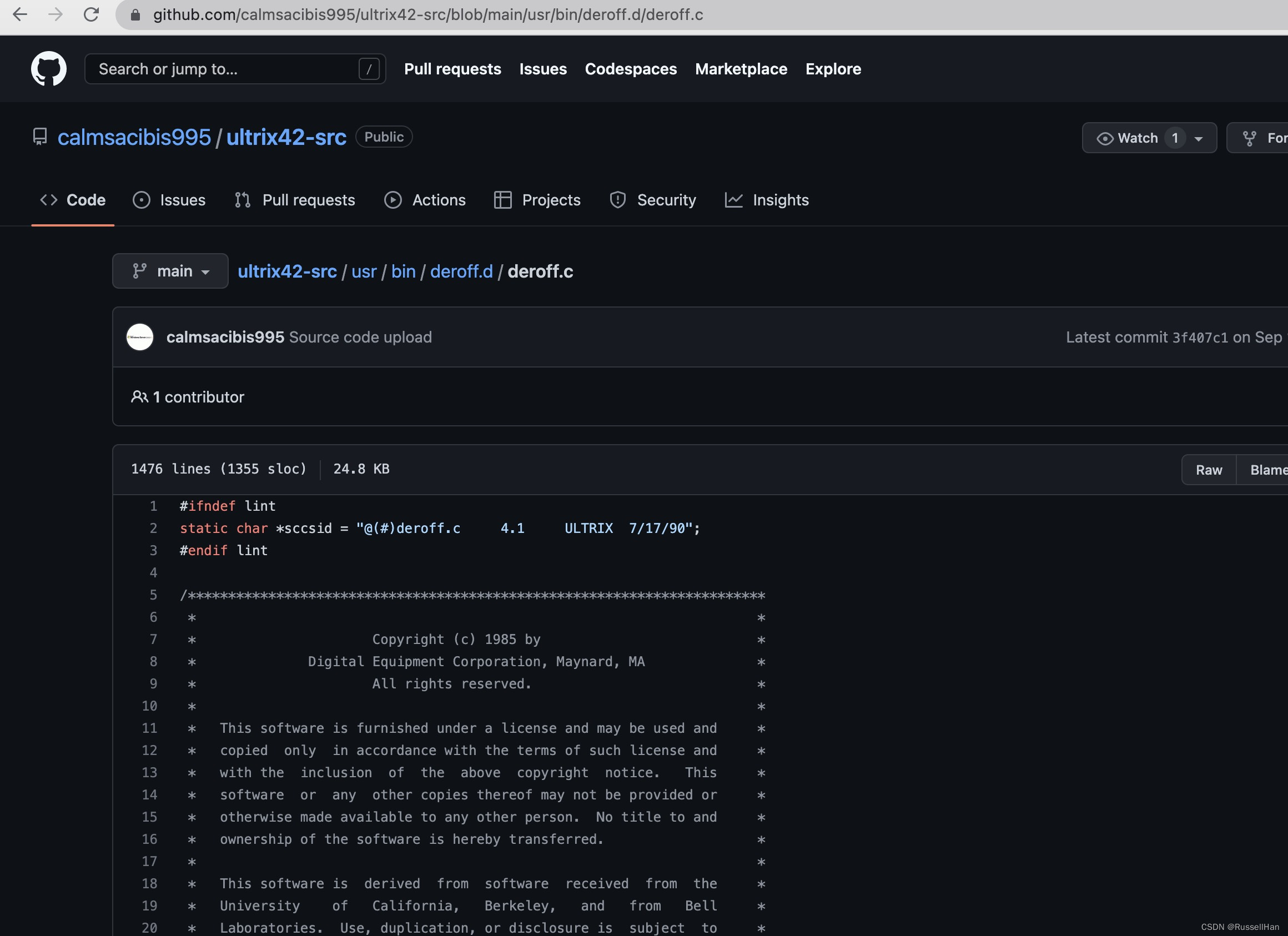Image resolution: width=1288 pixels, height=936 pixels.
Task: Click the '#ifndef lint' code line
Action: tap(228, 506)
